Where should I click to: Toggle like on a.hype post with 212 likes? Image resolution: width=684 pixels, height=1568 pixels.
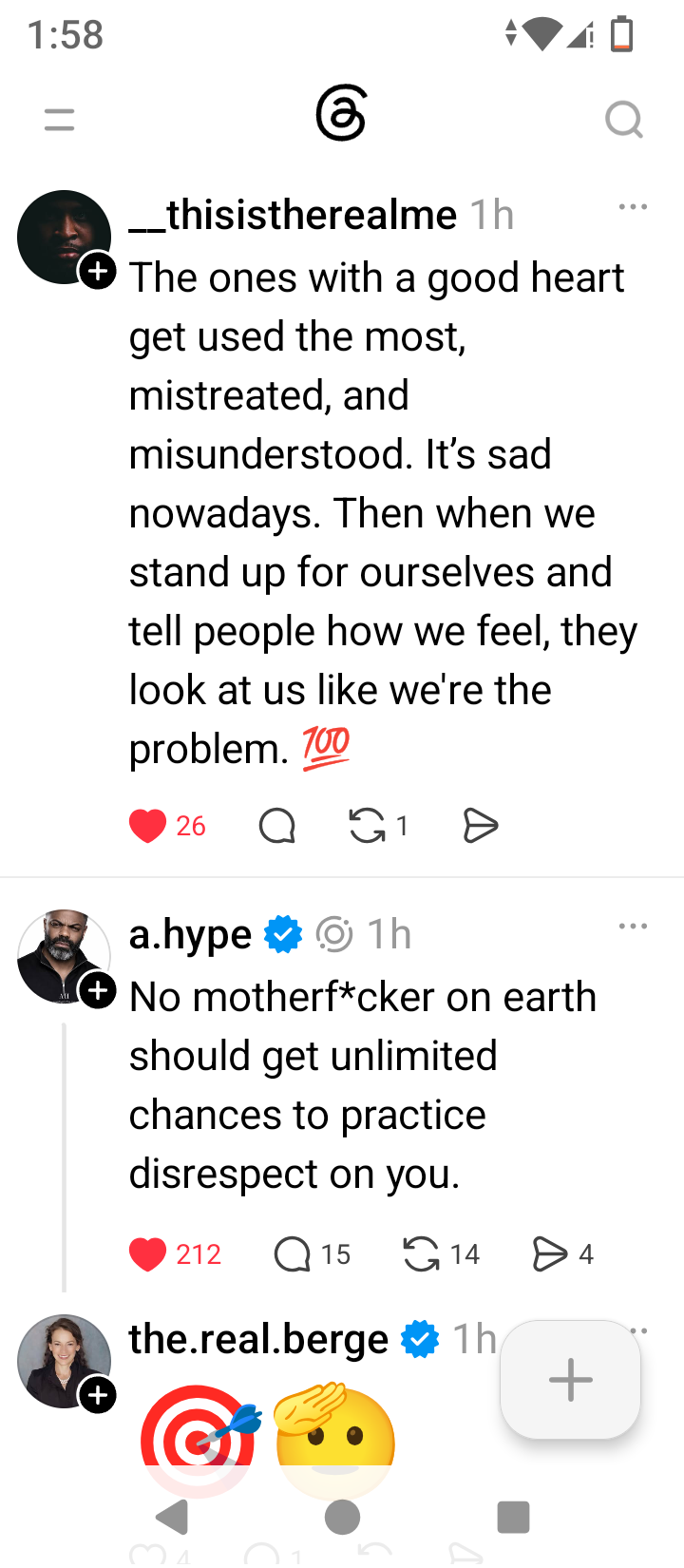(x=147, y=1254)
